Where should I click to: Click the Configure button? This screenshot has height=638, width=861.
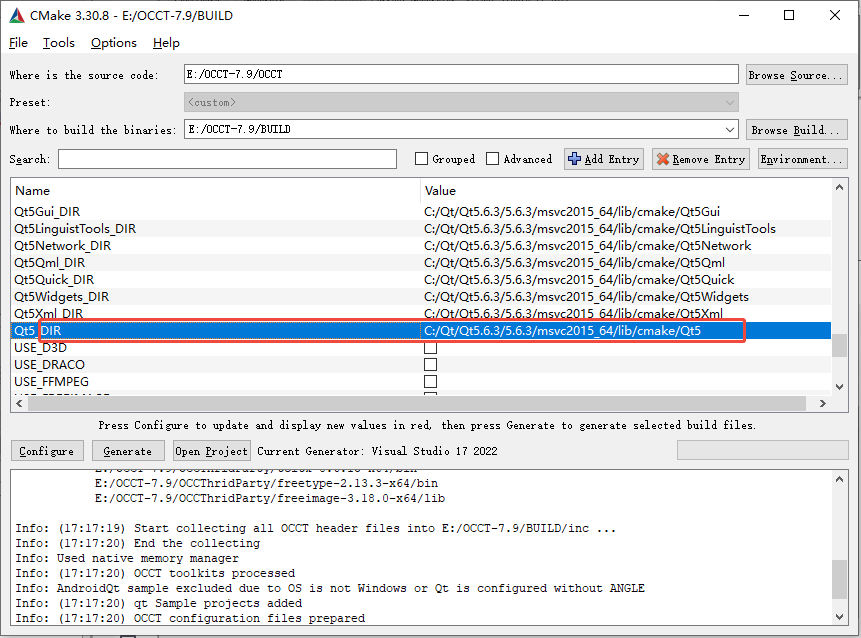(47, 451)
